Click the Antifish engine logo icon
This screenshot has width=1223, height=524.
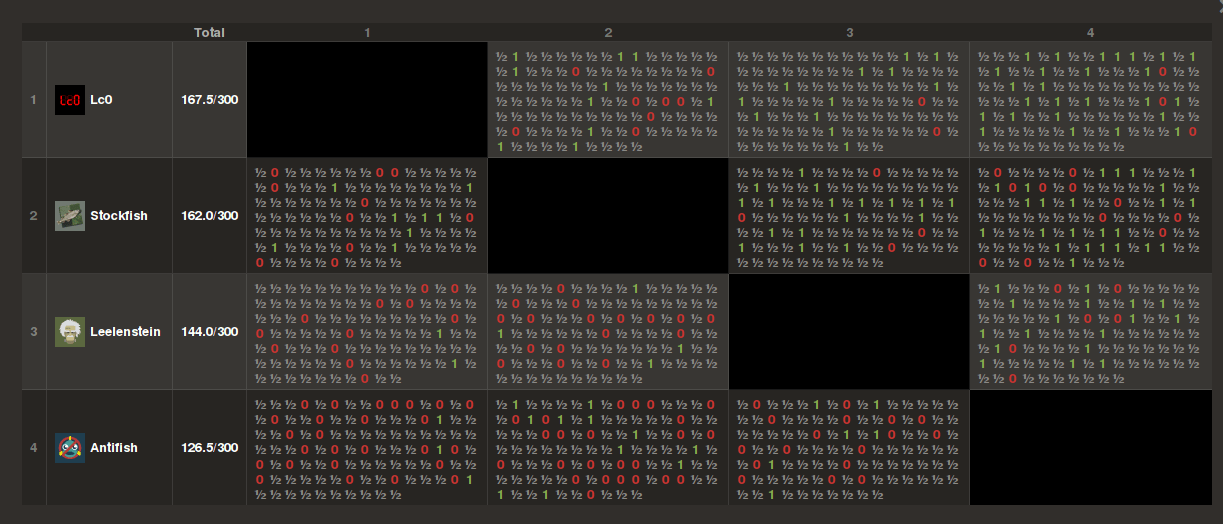point(69,448)
